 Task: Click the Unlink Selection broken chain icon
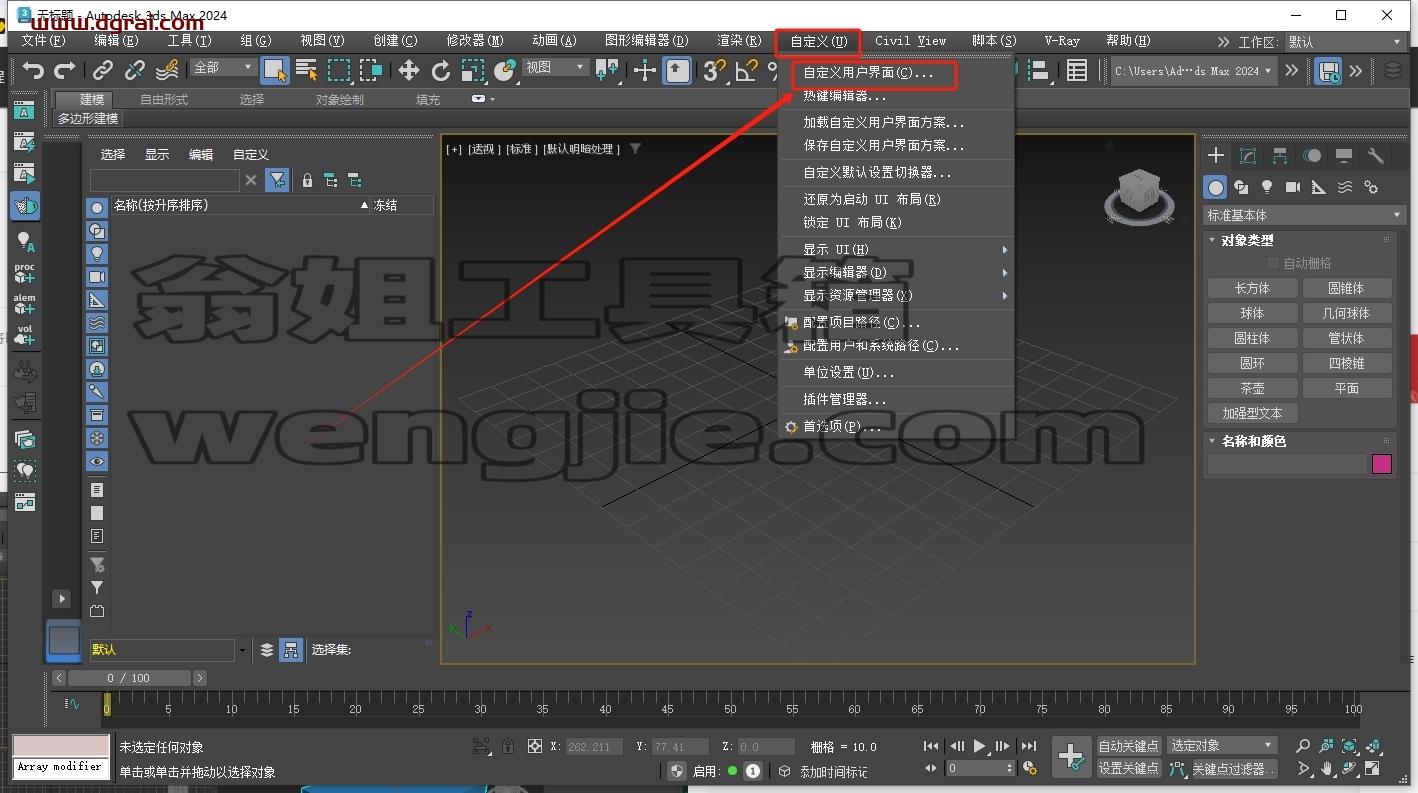(135, 70)
